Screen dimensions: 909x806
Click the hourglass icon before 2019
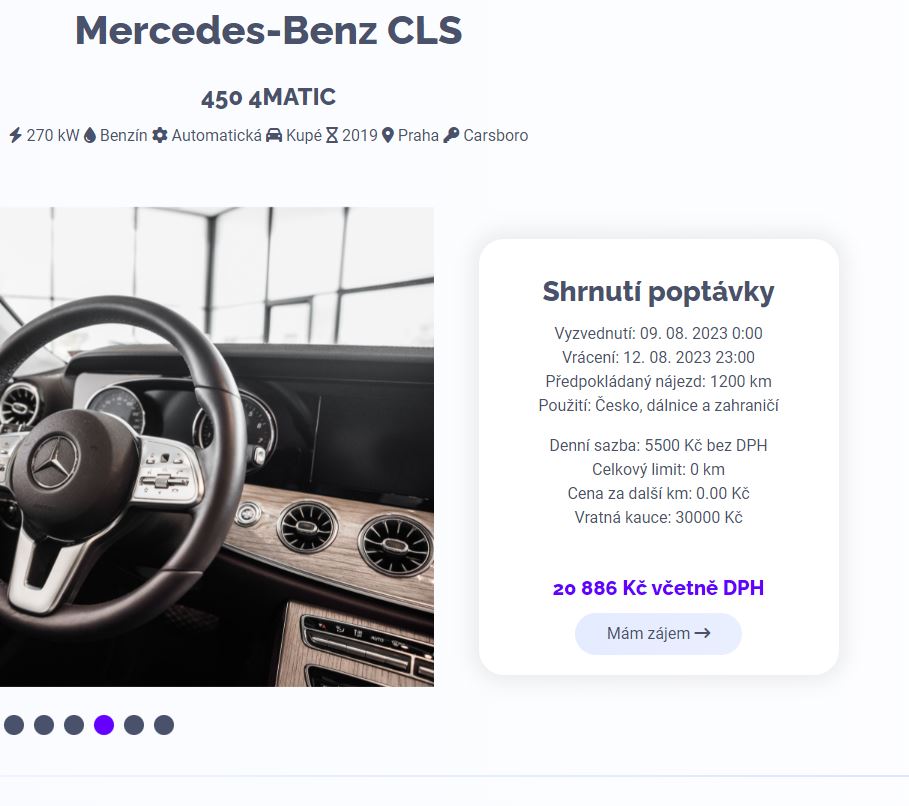pos(332,135)
